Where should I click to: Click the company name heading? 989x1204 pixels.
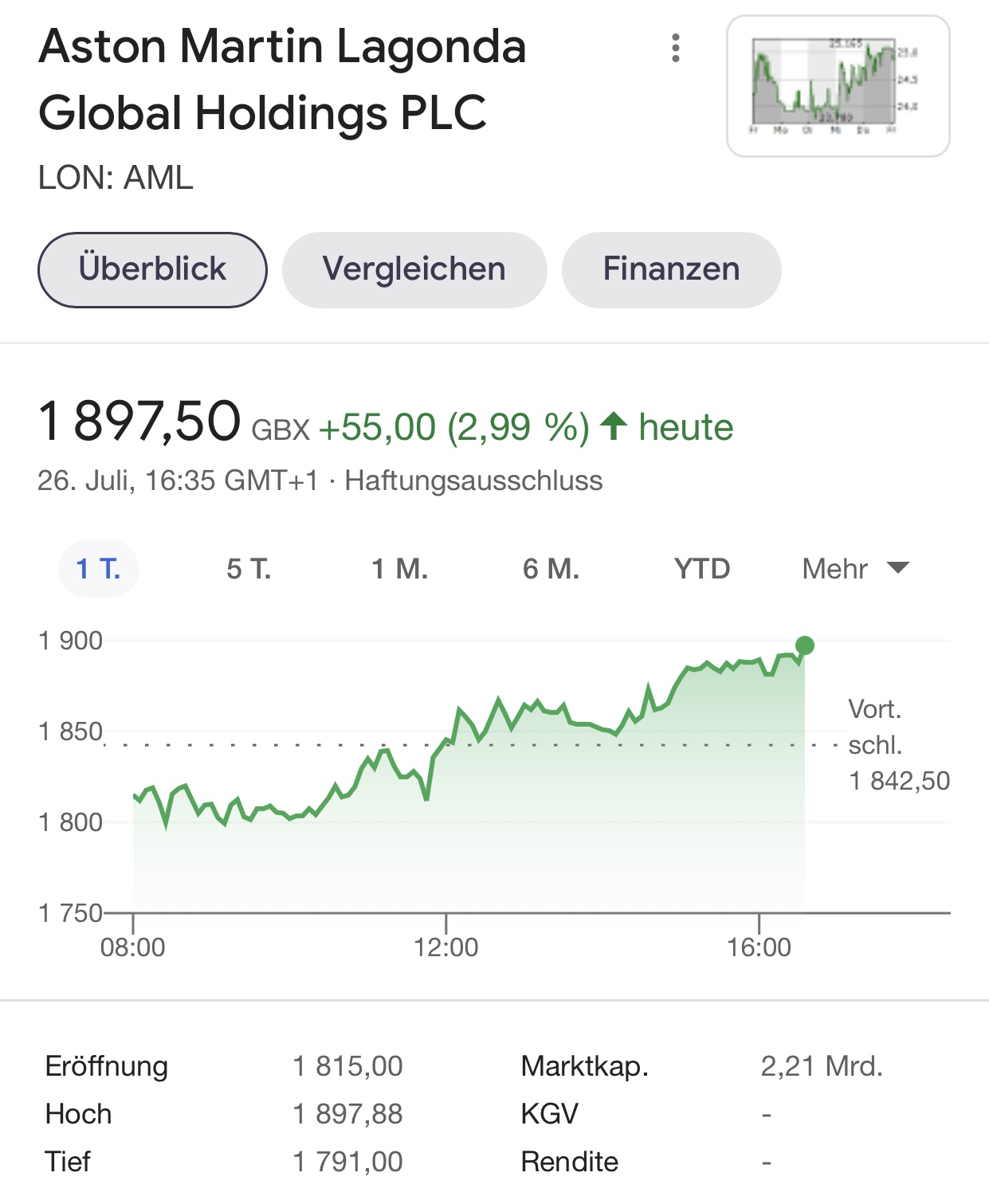click(282, 80)
